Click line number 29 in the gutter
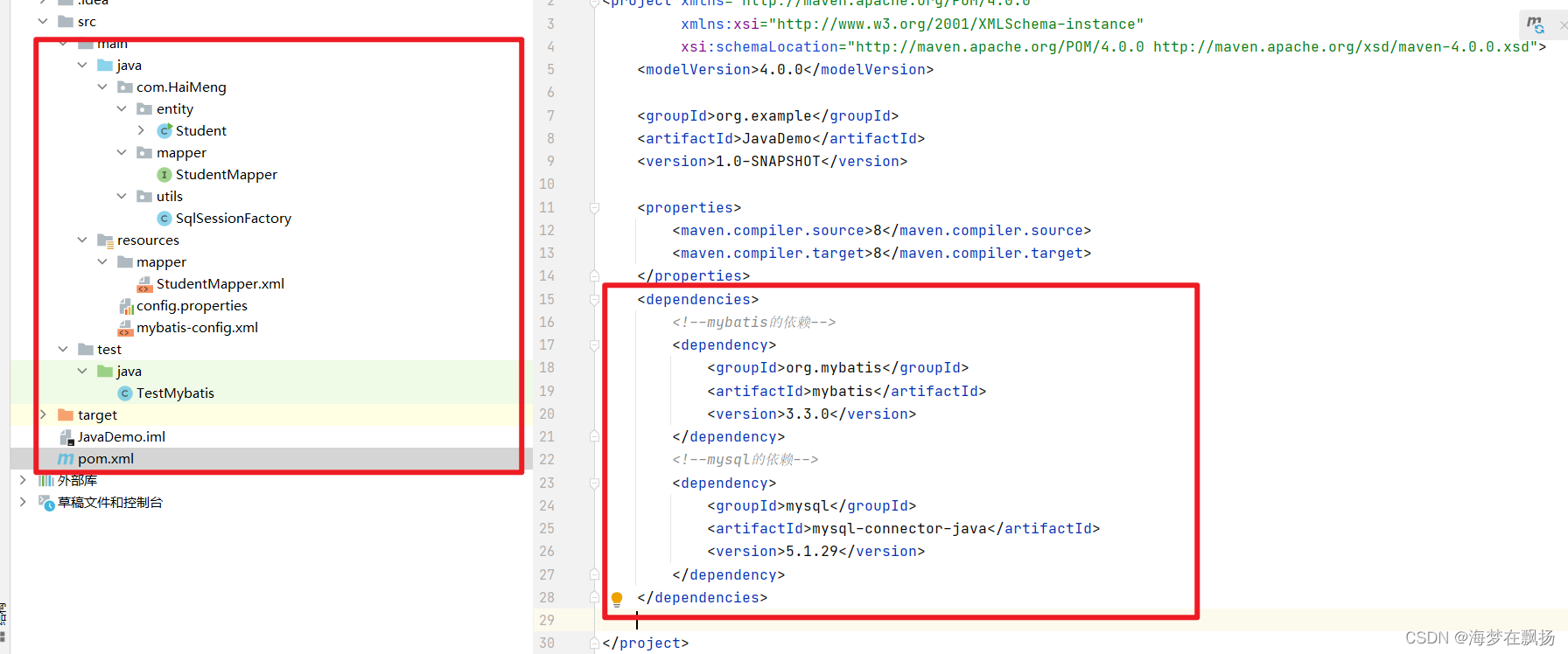 click(x=547, y=620)
